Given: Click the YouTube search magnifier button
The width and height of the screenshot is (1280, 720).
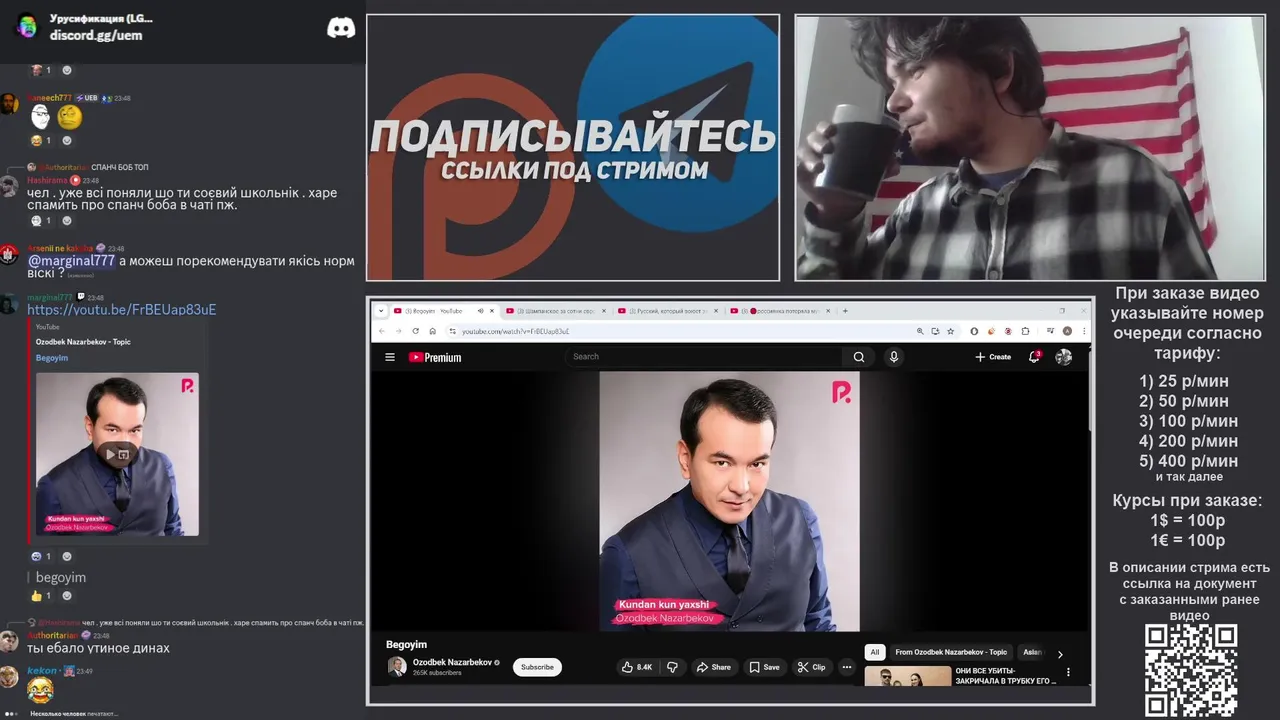Looking at the screenshot, I should pyautogui.click(x=859, y=357).
